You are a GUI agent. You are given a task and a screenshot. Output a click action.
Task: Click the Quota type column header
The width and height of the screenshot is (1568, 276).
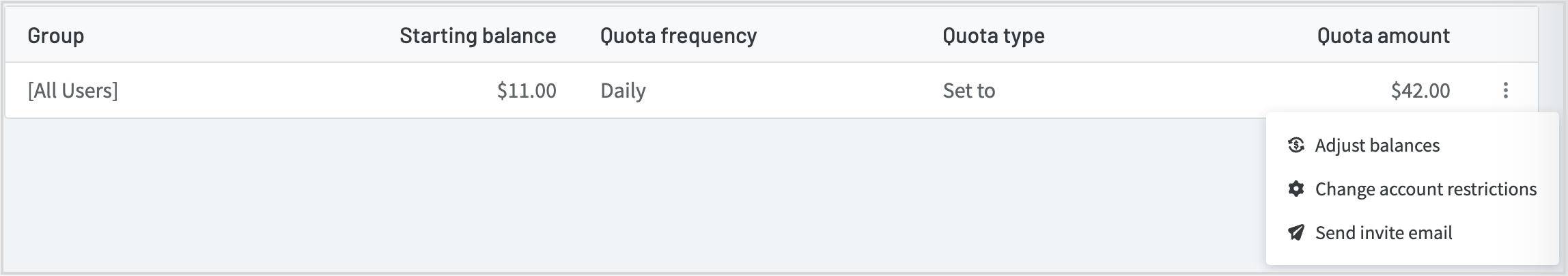pyautogui.click(x=994, y=36)
